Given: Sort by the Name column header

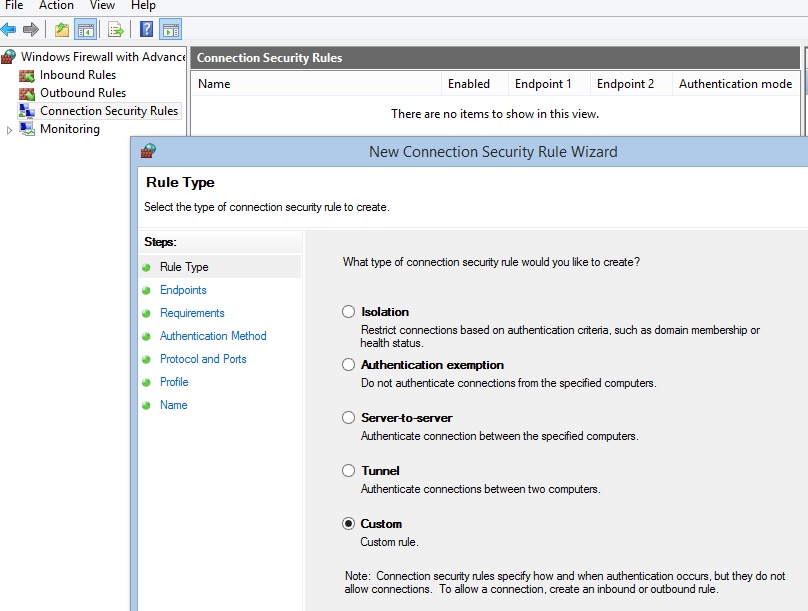Looking at the screenshot, I should [316, 83].
